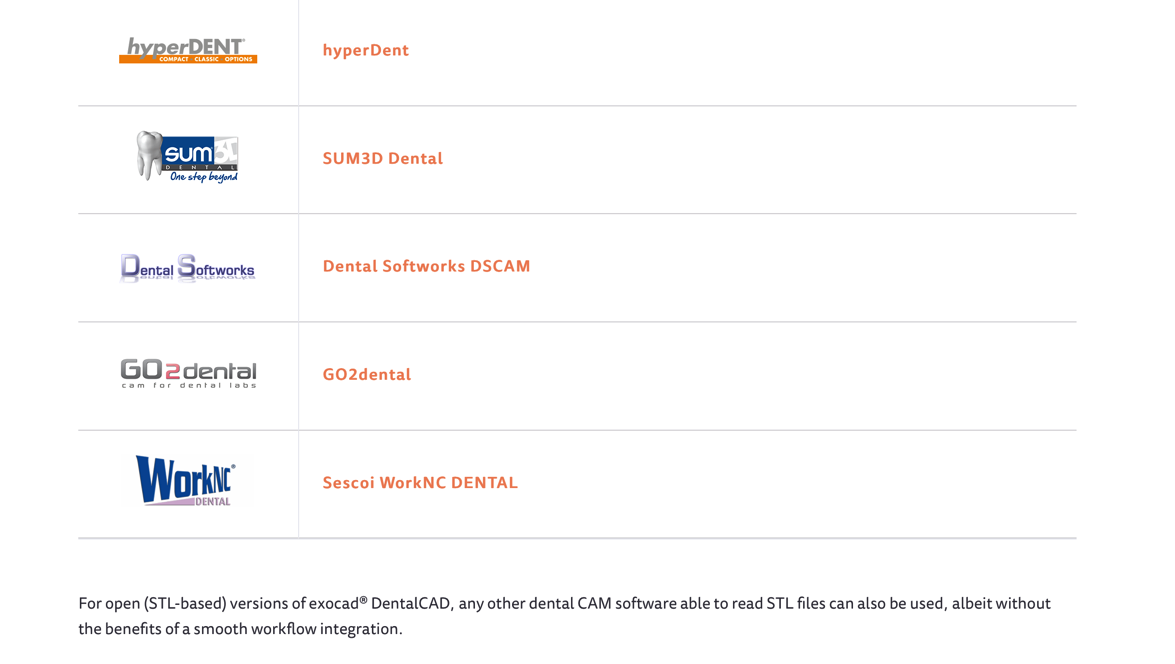1175x664 pixels.
Task: Click the large "S" in Softworks logo
Action: point(187,267)
